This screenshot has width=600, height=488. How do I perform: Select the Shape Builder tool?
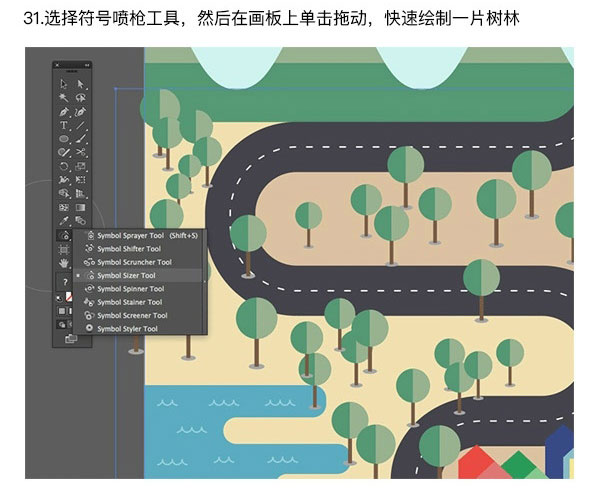click(64, 193)
